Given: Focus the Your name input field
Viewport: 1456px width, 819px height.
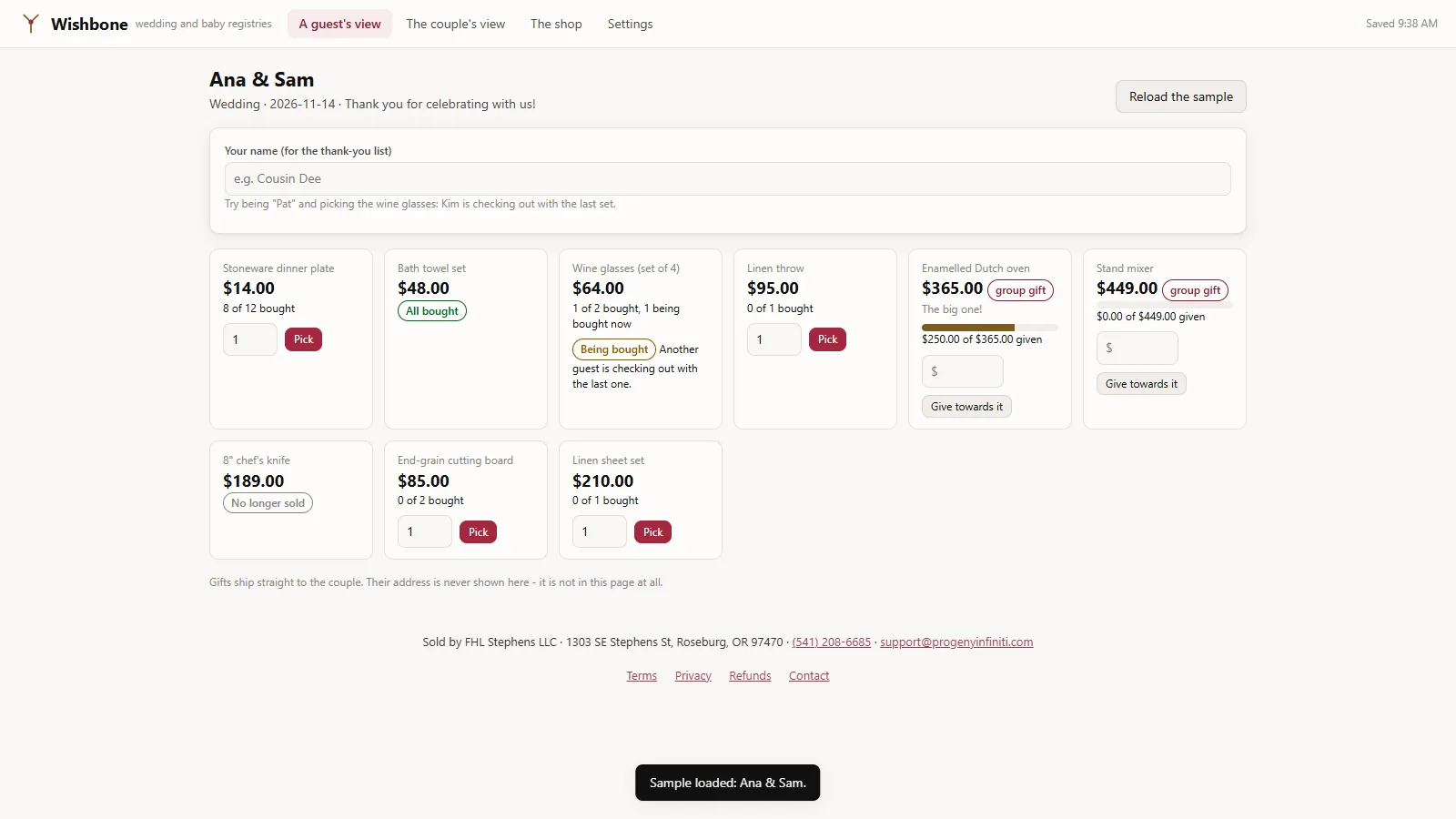Looking at the screenshot, I should (728, 178).
